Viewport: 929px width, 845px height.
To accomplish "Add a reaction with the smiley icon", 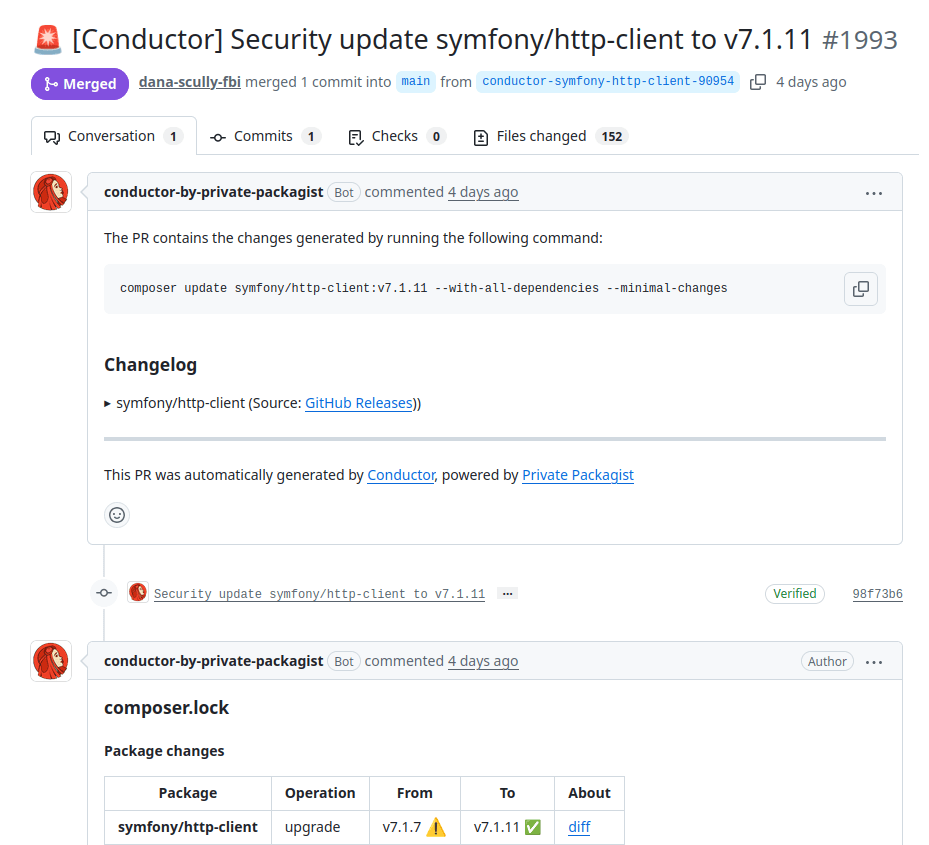I will click(117, 515).
